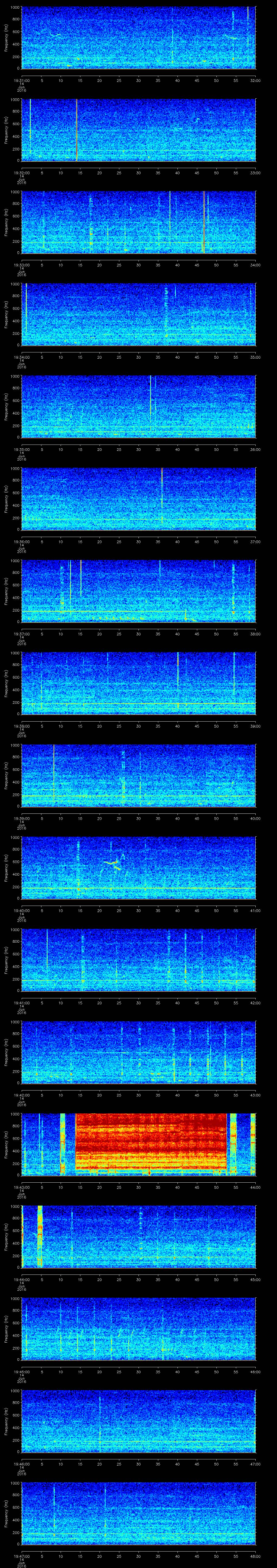This screenshot has width=277, height=1568.
Task: Select the spectrogram panel starting at 19:41:00
Action: click(x=139, y=960)
